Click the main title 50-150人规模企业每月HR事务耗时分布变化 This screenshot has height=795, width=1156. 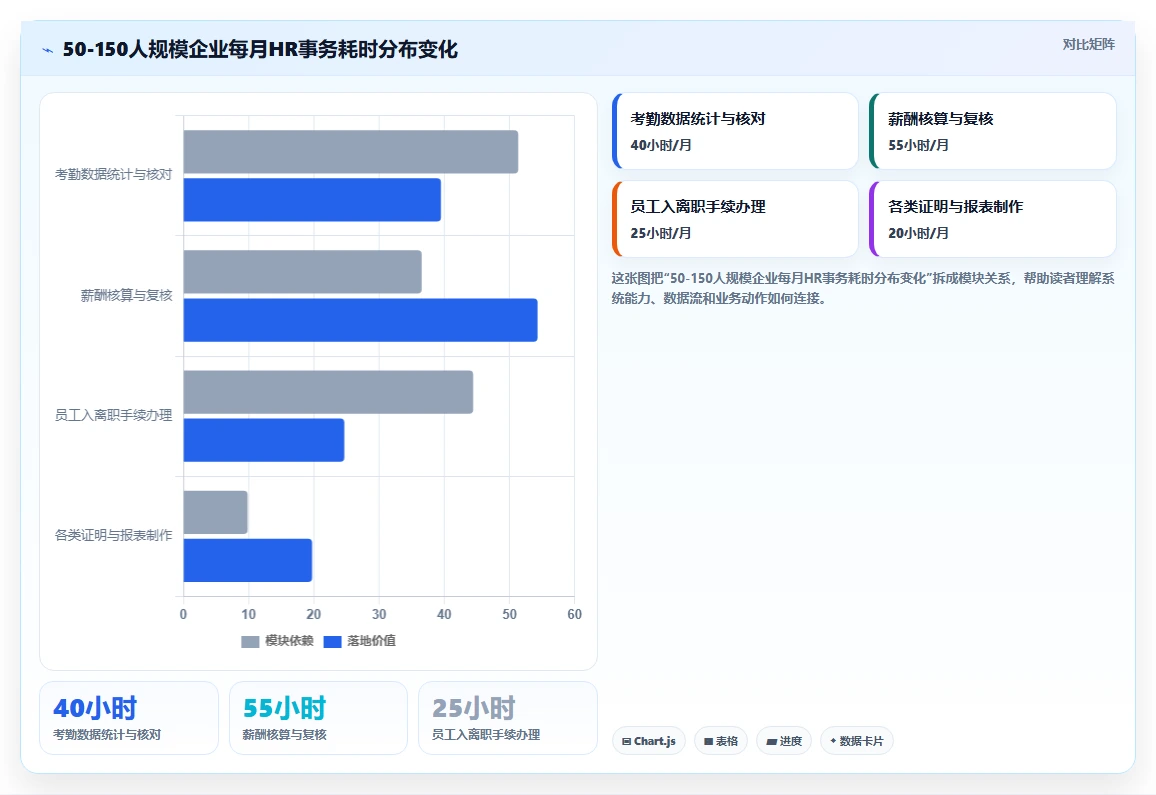click(260, 49)
